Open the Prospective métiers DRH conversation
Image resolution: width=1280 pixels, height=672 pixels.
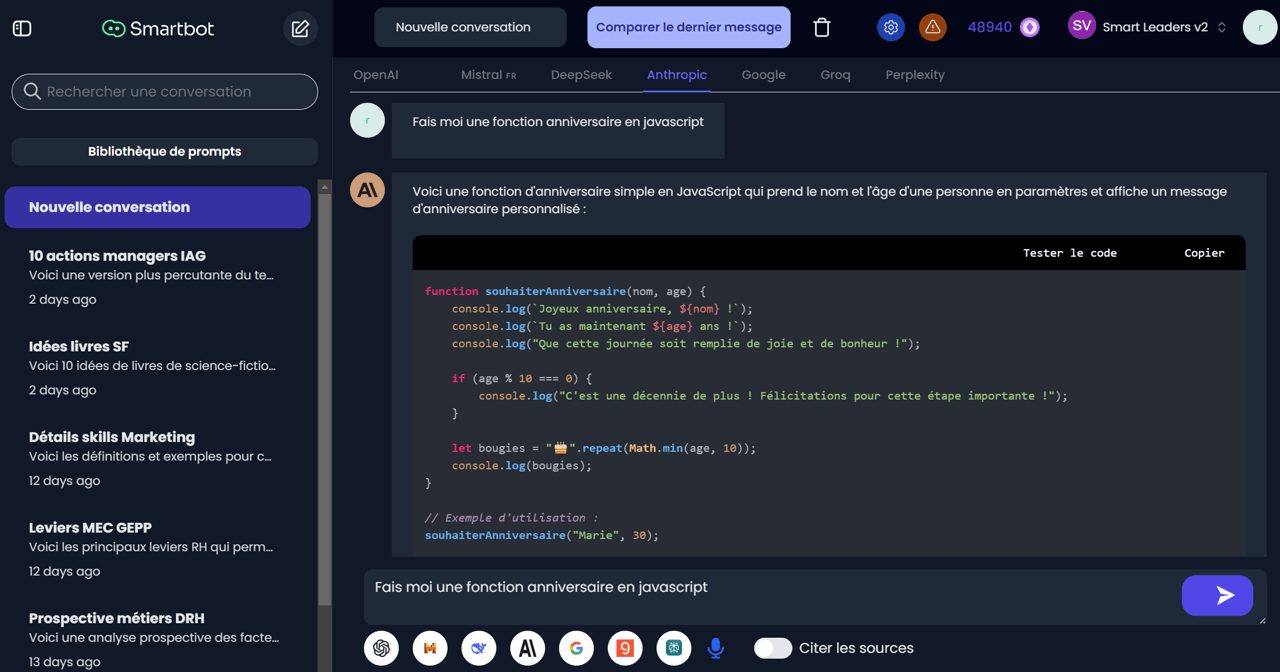[158, 640]
